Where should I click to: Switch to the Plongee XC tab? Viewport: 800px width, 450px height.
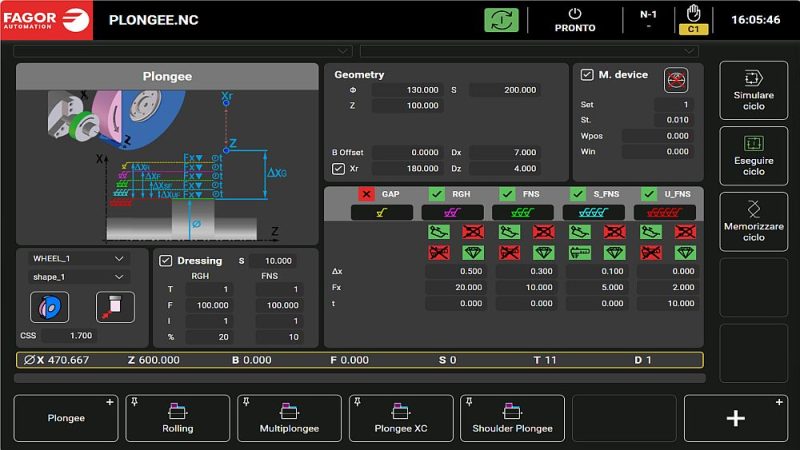point(401,418)
